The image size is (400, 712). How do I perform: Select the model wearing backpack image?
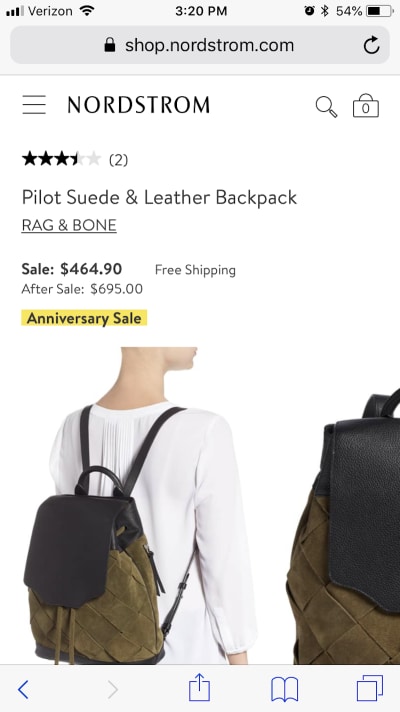(x=141, y=505)
